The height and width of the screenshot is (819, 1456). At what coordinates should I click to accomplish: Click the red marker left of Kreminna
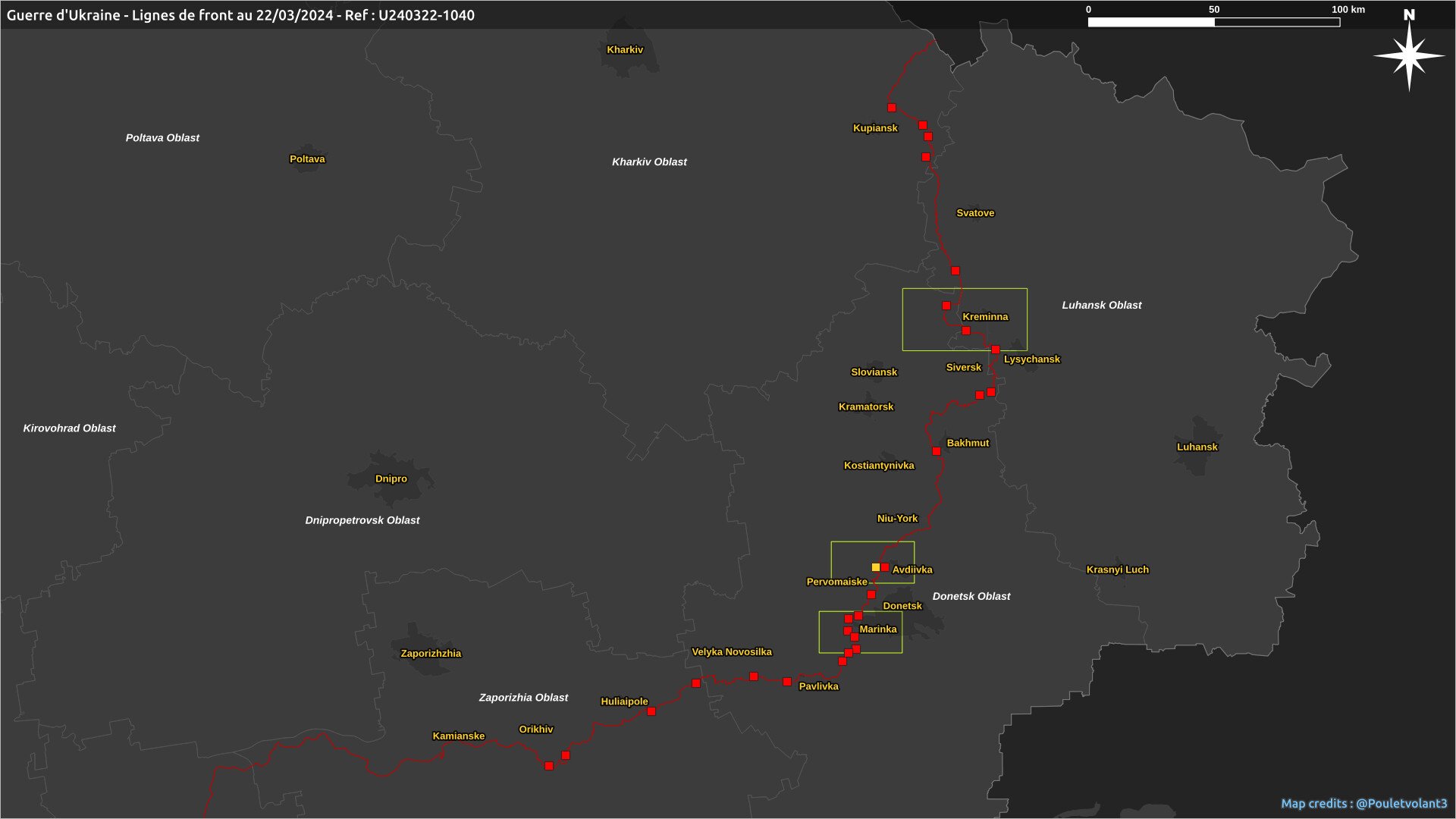tap(946, 306)
